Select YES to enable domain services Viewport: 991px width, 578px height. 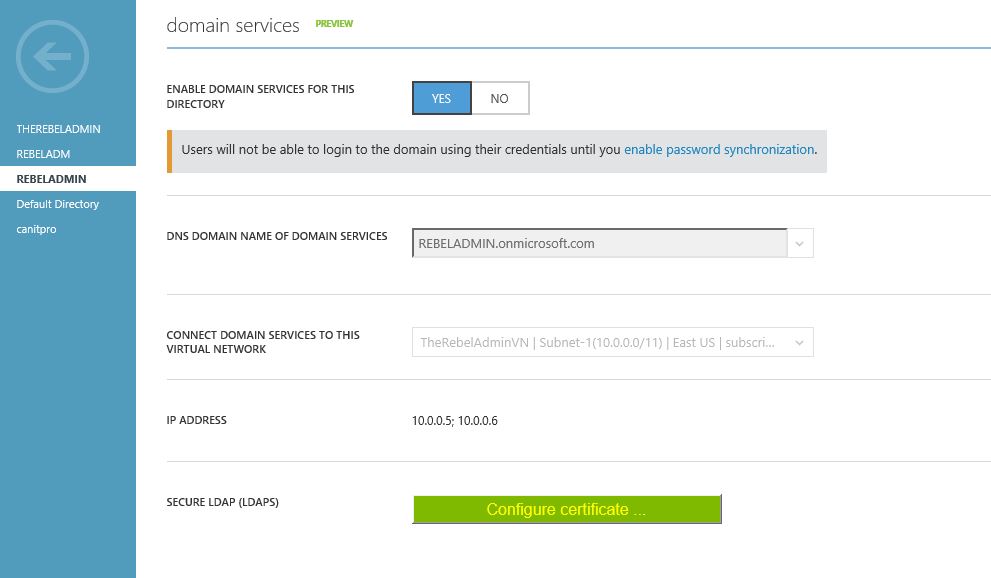point(441,99)
